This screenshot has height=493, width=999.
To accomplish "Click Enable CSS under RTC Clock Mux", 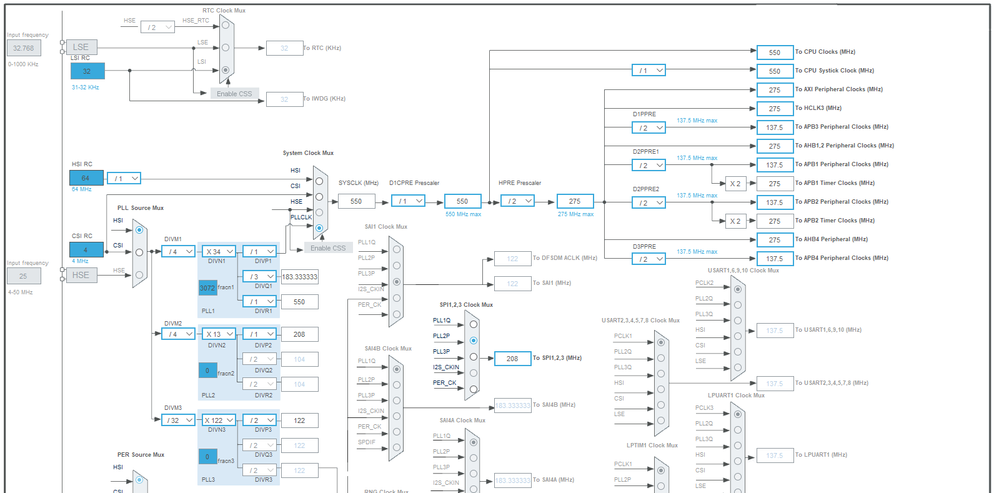I will tap(234, 94).
